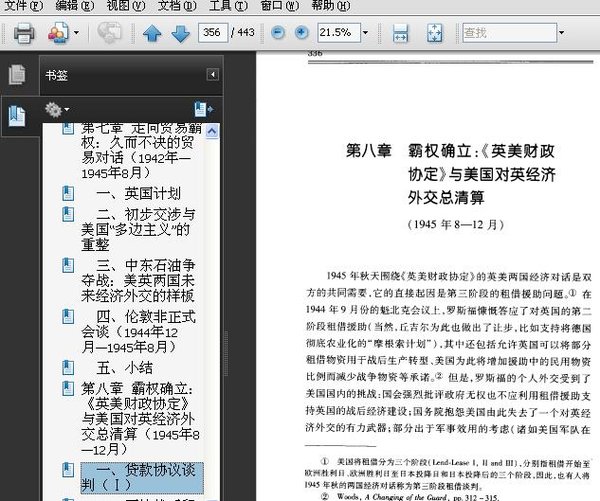Click bookmark icon beside 一、英国计划
The height and width of the screenshot is (501, 600).
68,193
